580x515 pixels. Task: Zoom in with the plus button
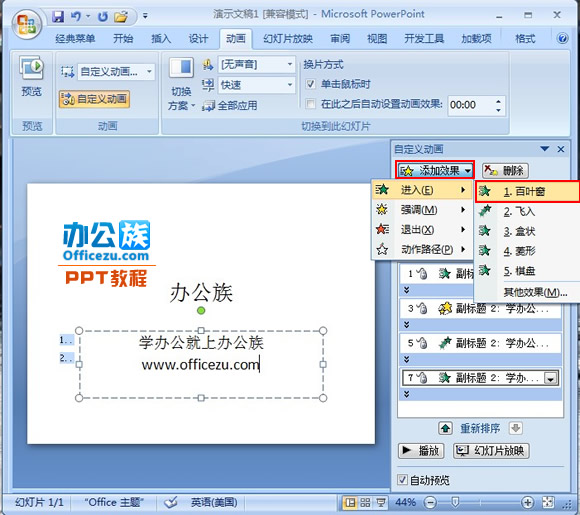(527, 502)
